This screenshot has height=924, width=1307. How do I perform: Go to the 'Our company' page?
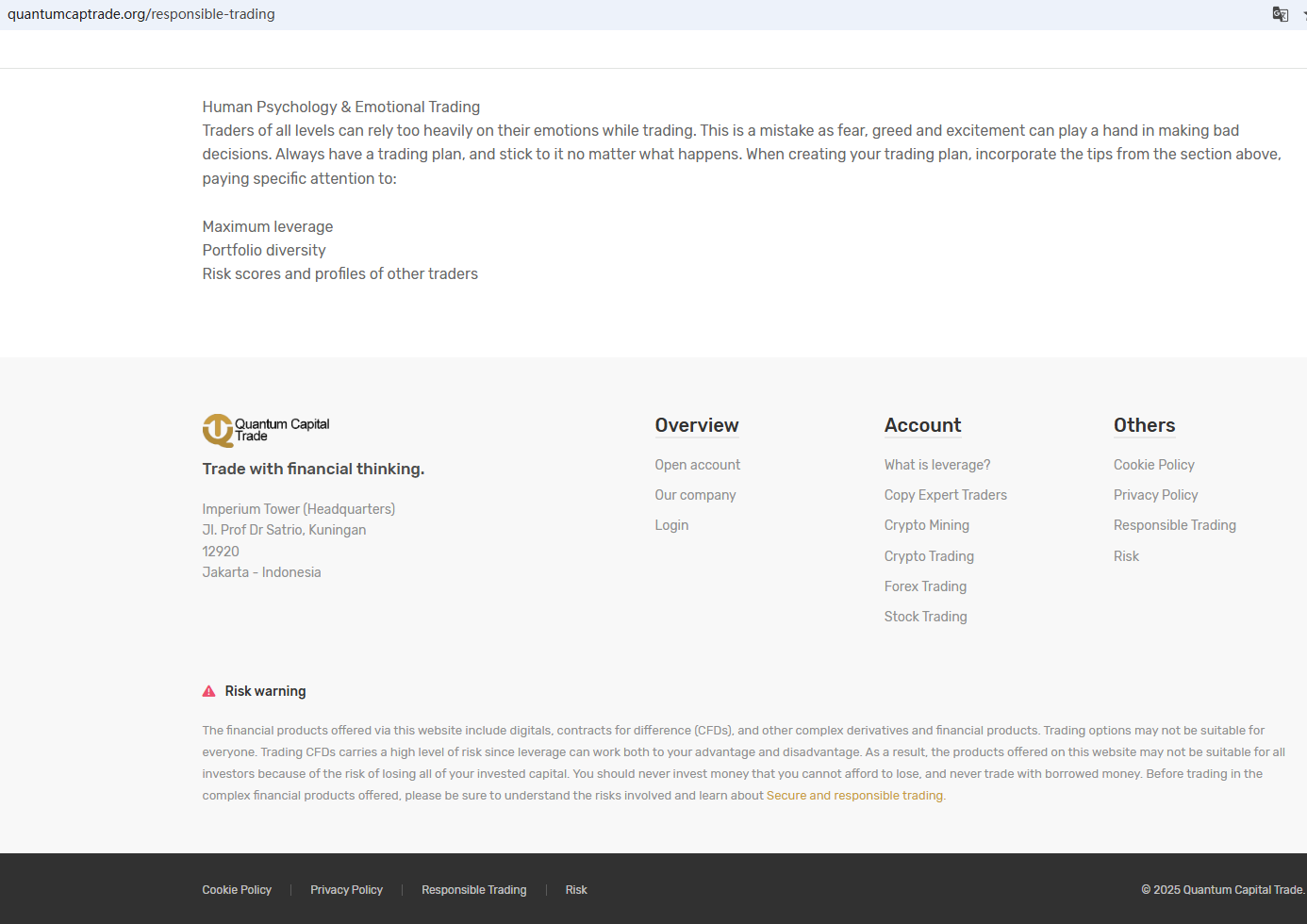[x=695, y=495]
